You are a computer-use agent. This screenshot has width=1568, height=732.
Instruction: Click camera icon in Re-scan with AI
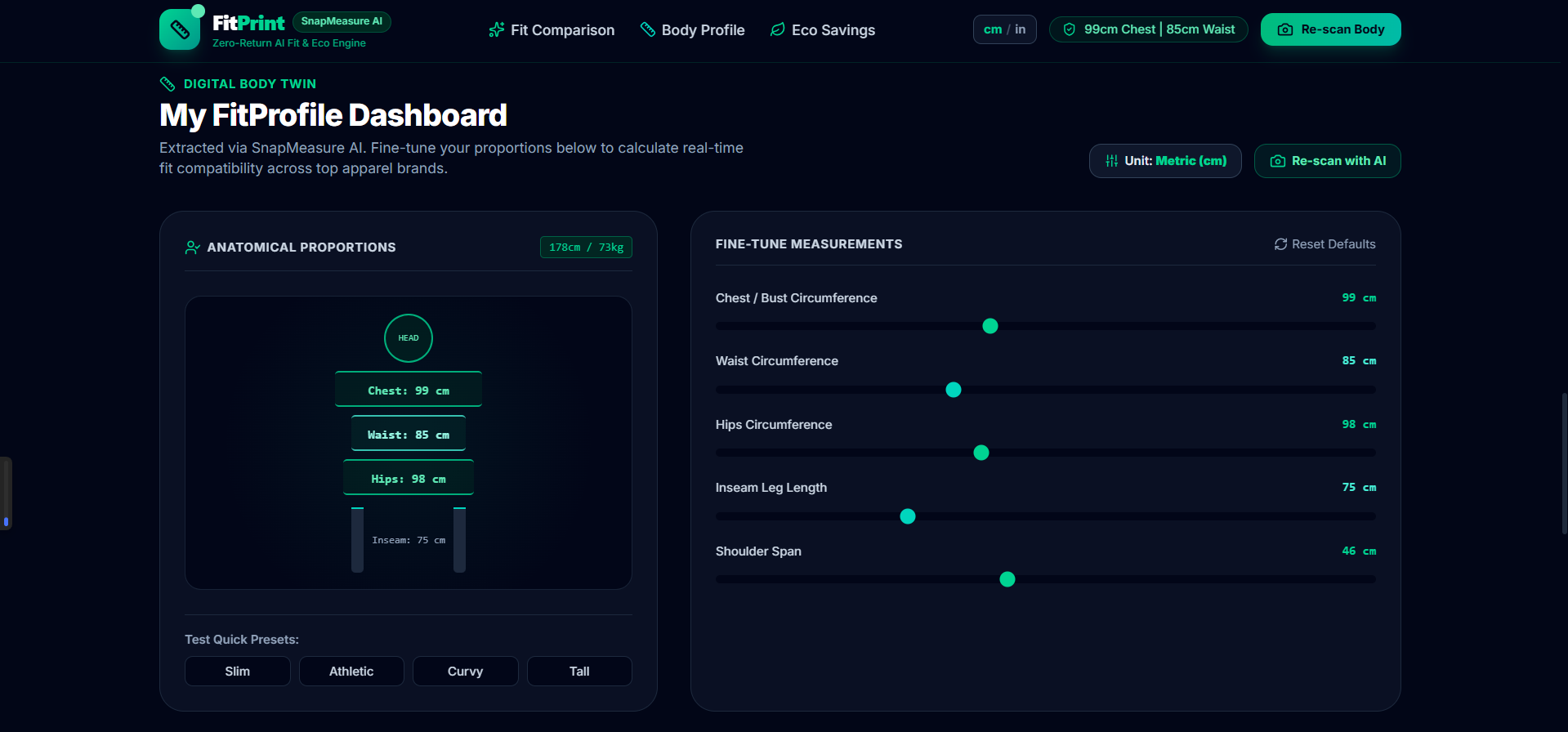pos(1277,161)
